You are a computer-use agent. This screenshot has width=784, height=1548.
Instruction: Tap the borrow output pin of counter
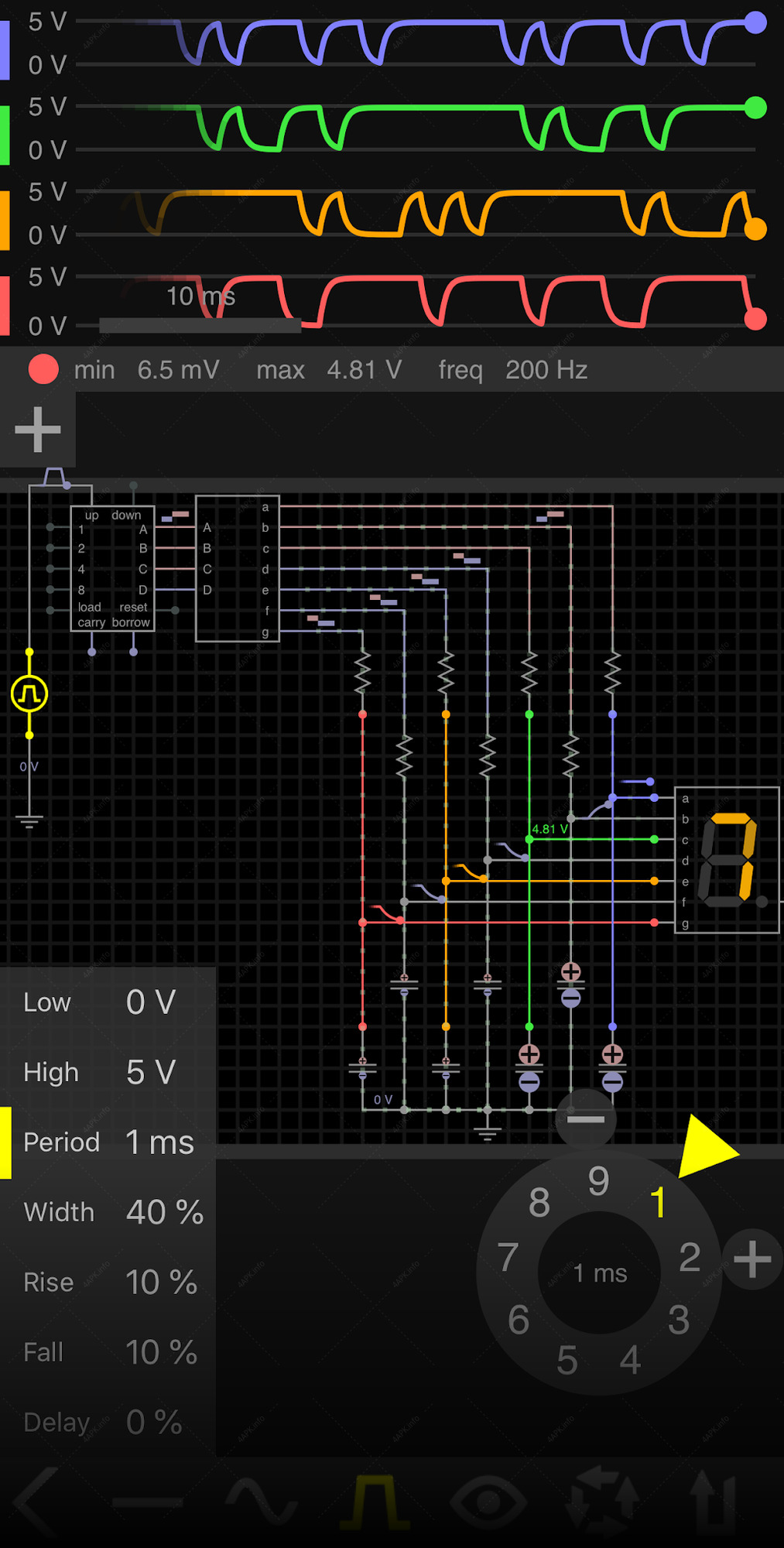[134, 652]
